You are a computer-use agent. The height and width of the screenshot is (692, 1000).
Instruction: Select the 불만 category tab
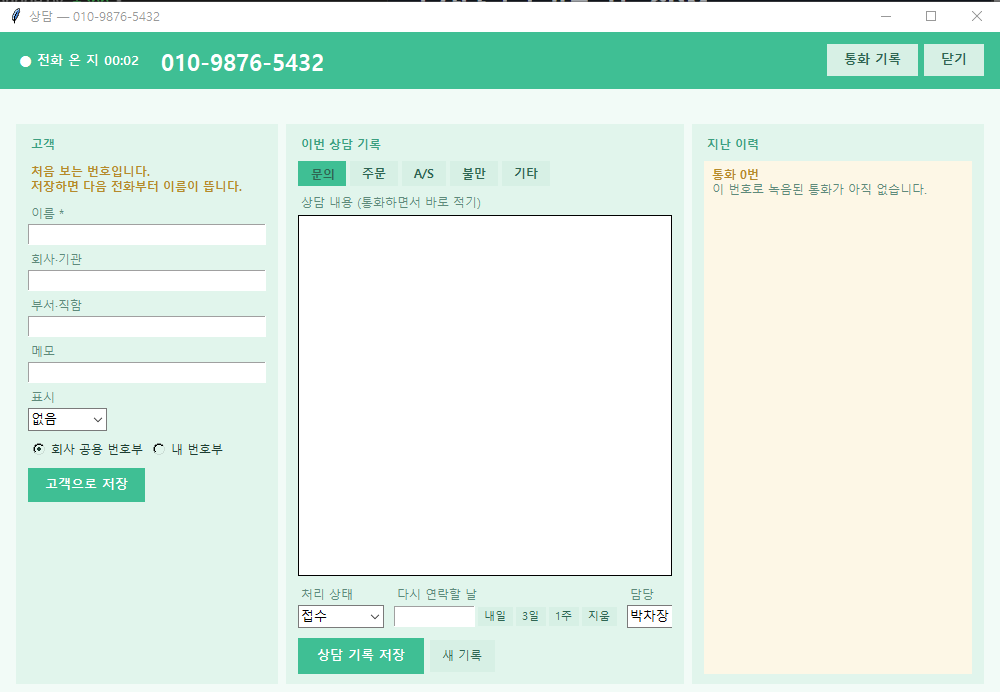click(474, 173)
